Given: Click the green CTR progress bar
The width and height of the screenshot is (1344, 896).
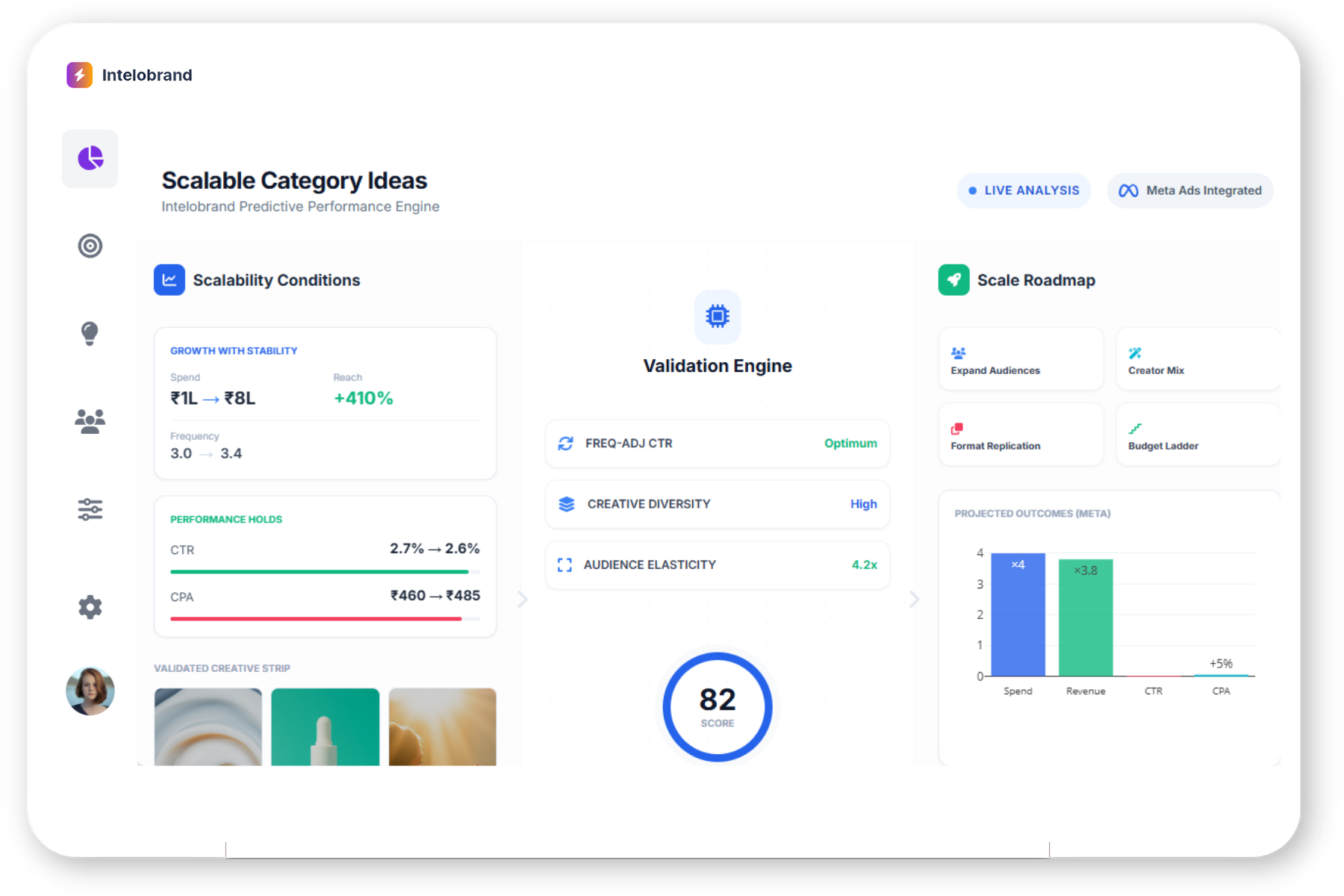Looking at the screenshot, I should tap(320, 572).
